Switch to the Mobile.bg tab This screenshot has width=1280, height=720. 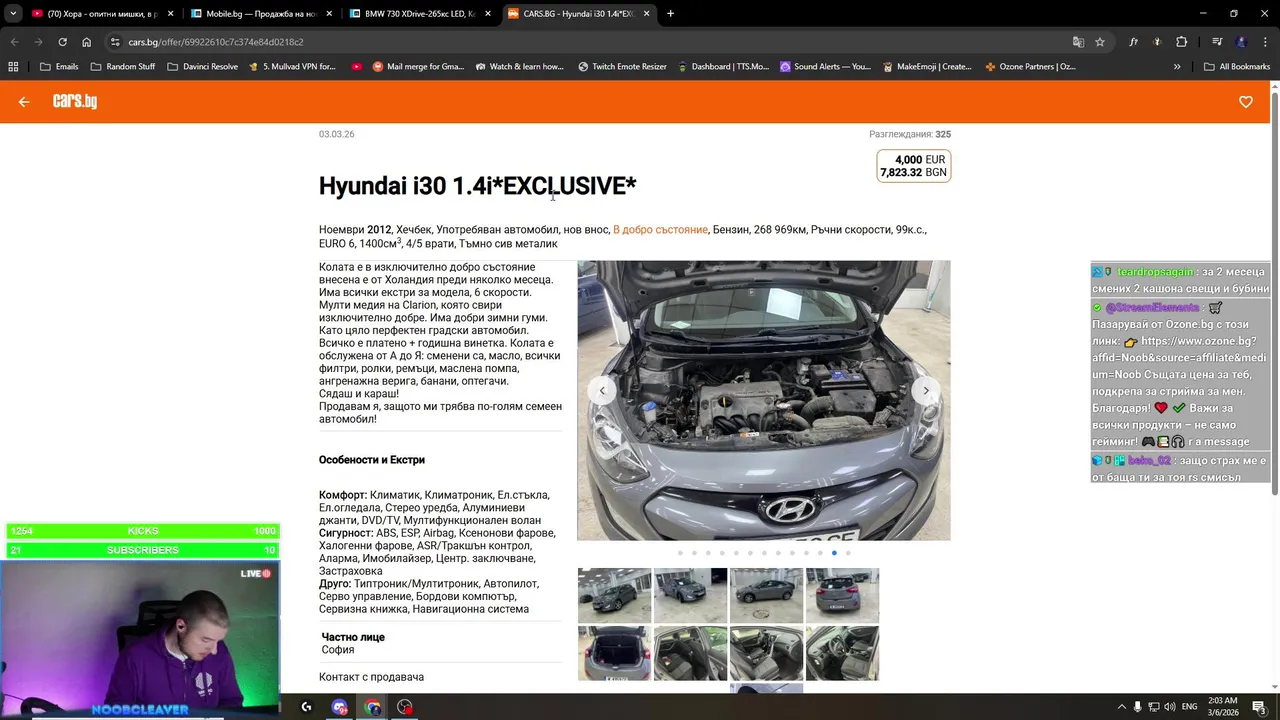[258, 14]
